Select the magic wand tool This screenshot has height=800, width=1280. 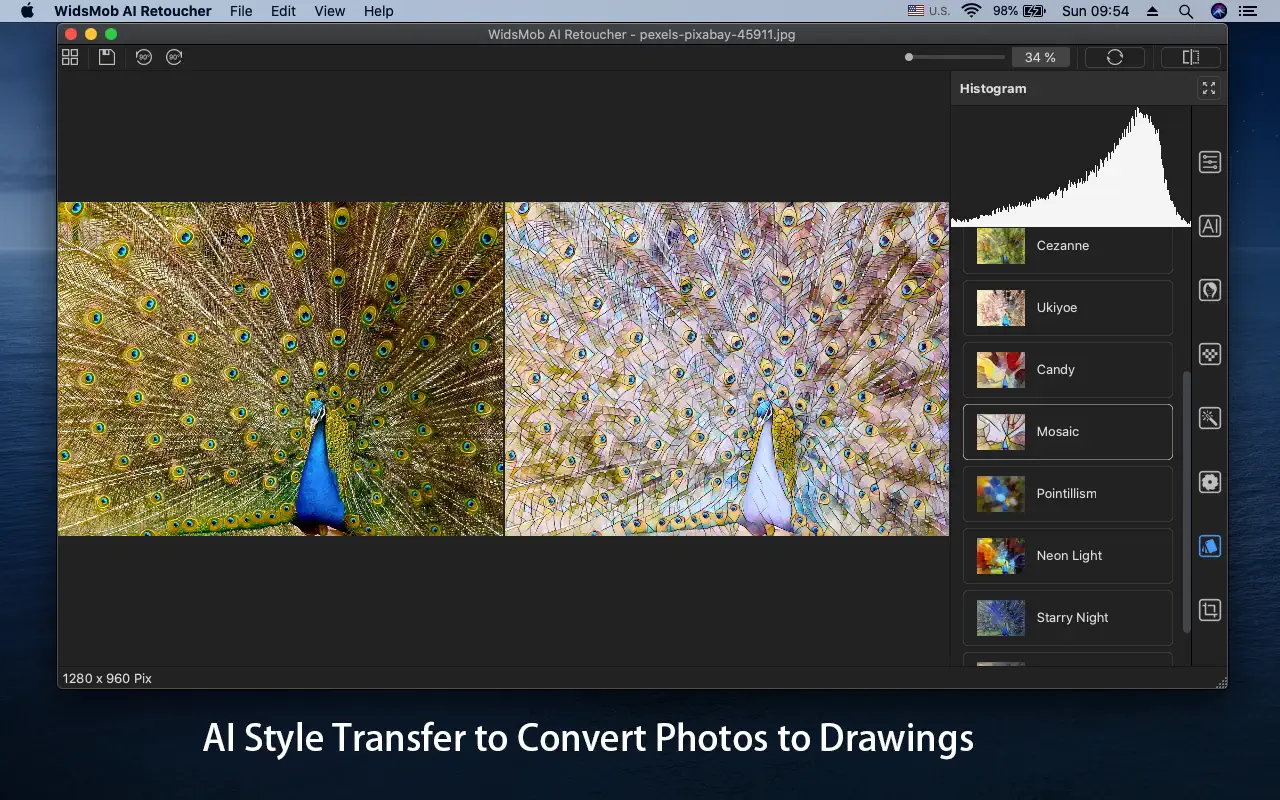click(x=1210, y=418)
